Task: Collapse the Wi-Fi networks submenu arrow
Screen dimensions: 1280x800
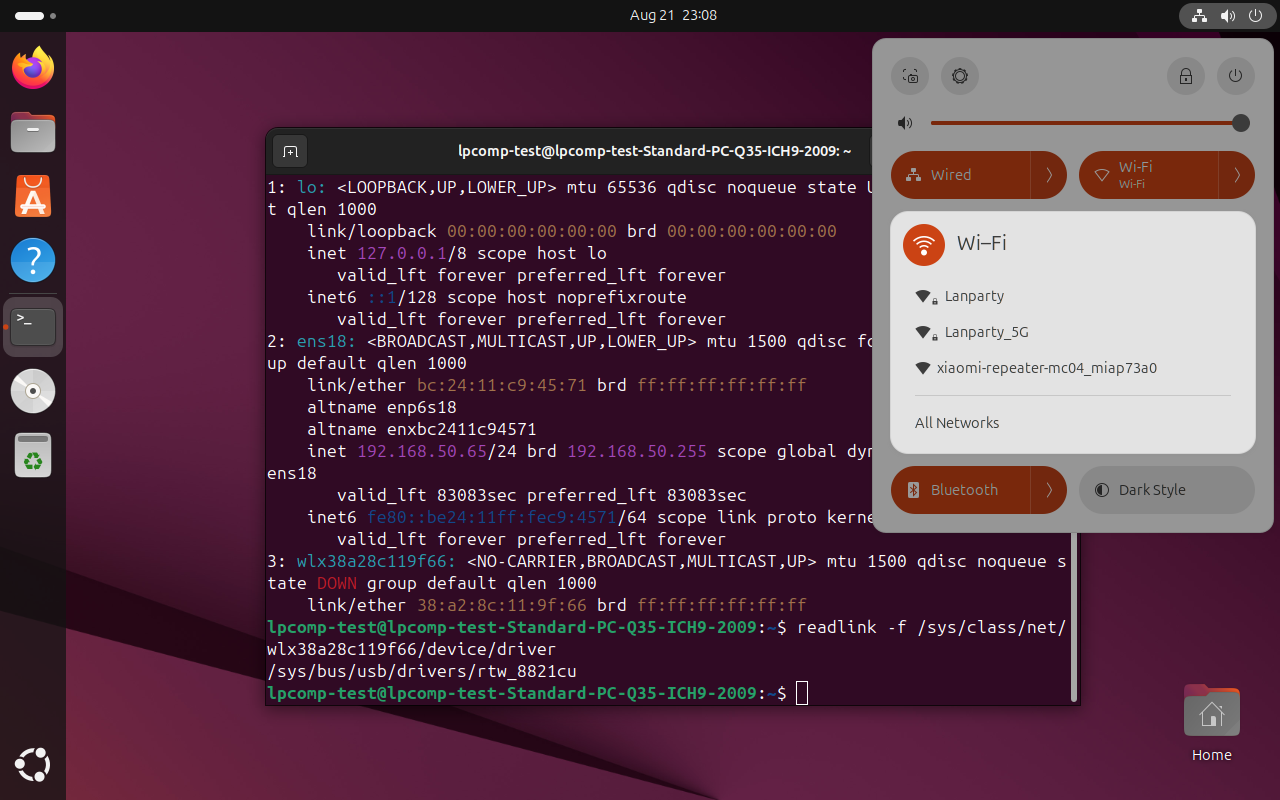Action: 1237,175
